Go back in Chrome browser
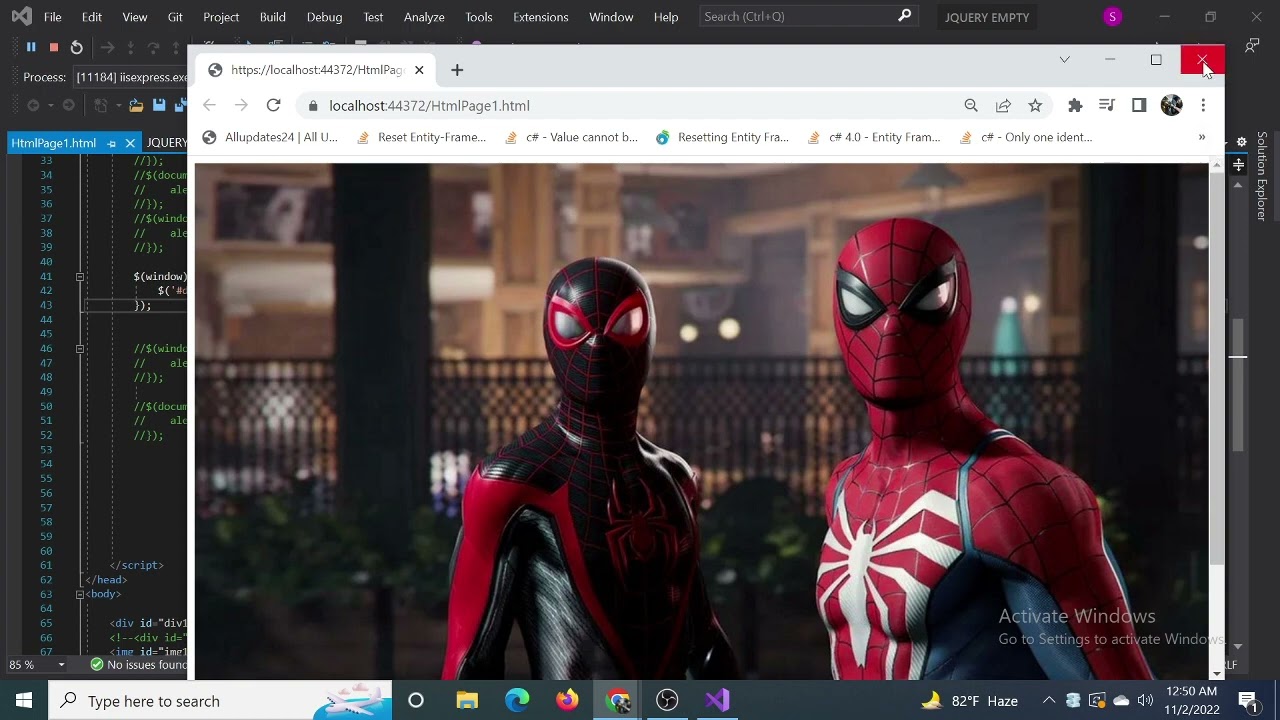1280x720 pixels. pyautogui.click(x=209, y=105)
